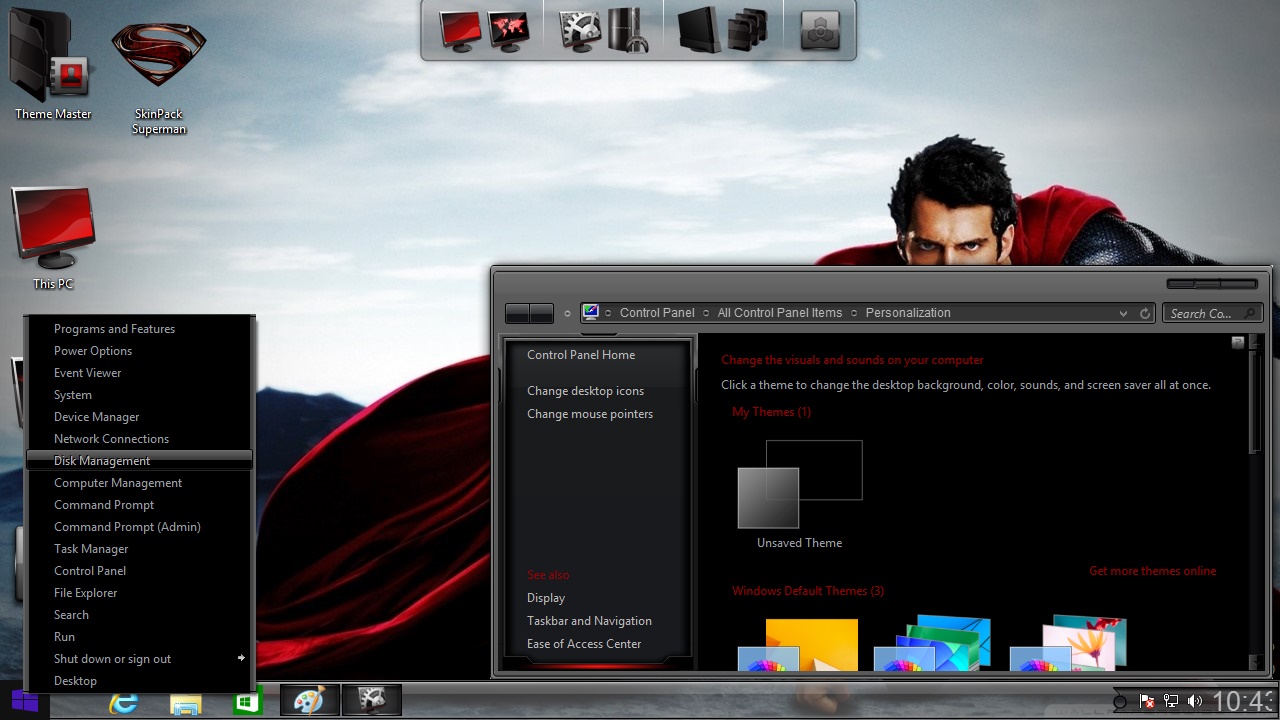Expand the Control Panel breadcrumb separator arrow
This screenshot has width=1280, height=720.
[706, 313]
